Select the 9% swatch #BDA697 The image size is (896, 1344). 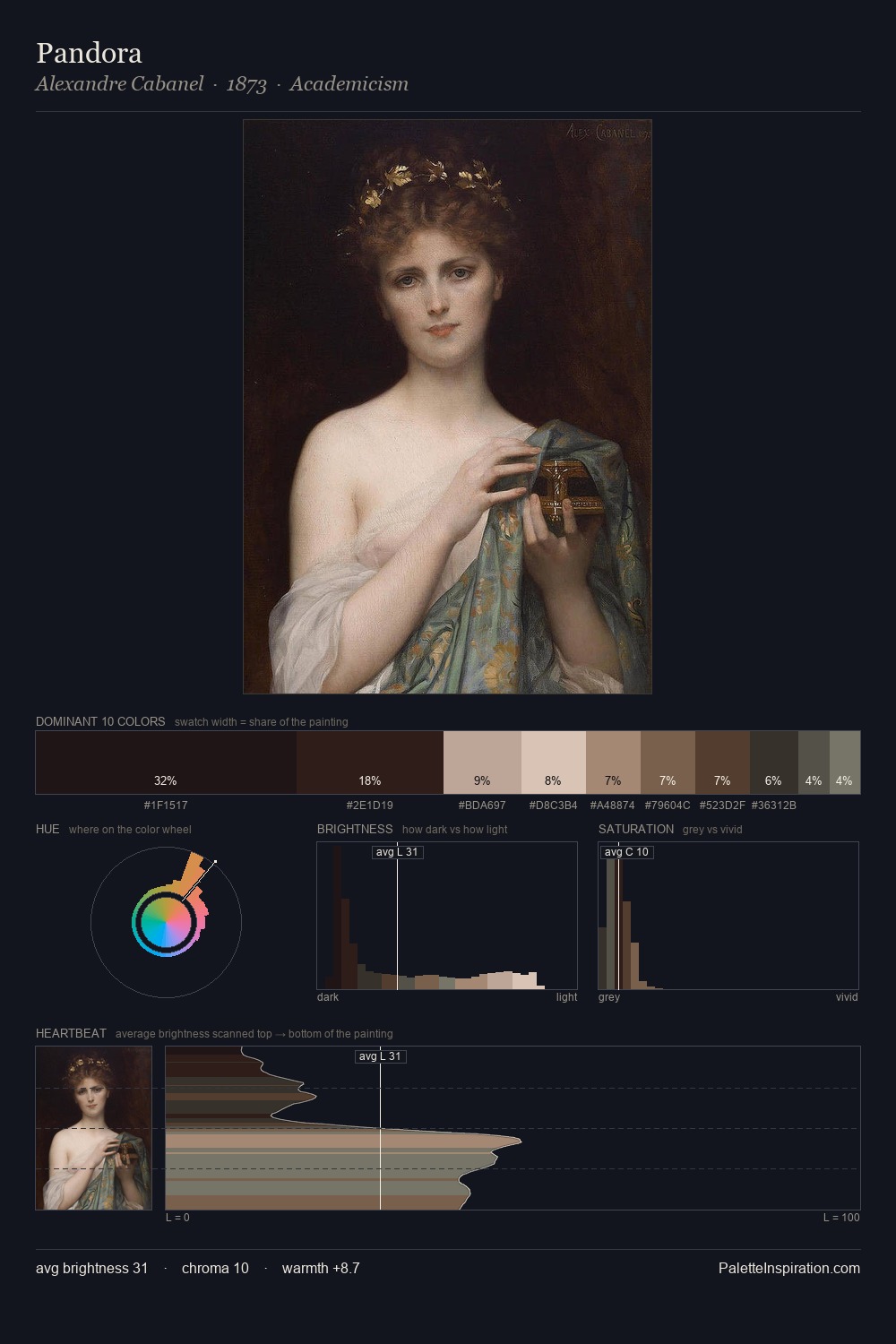click(x=482, y=762)
